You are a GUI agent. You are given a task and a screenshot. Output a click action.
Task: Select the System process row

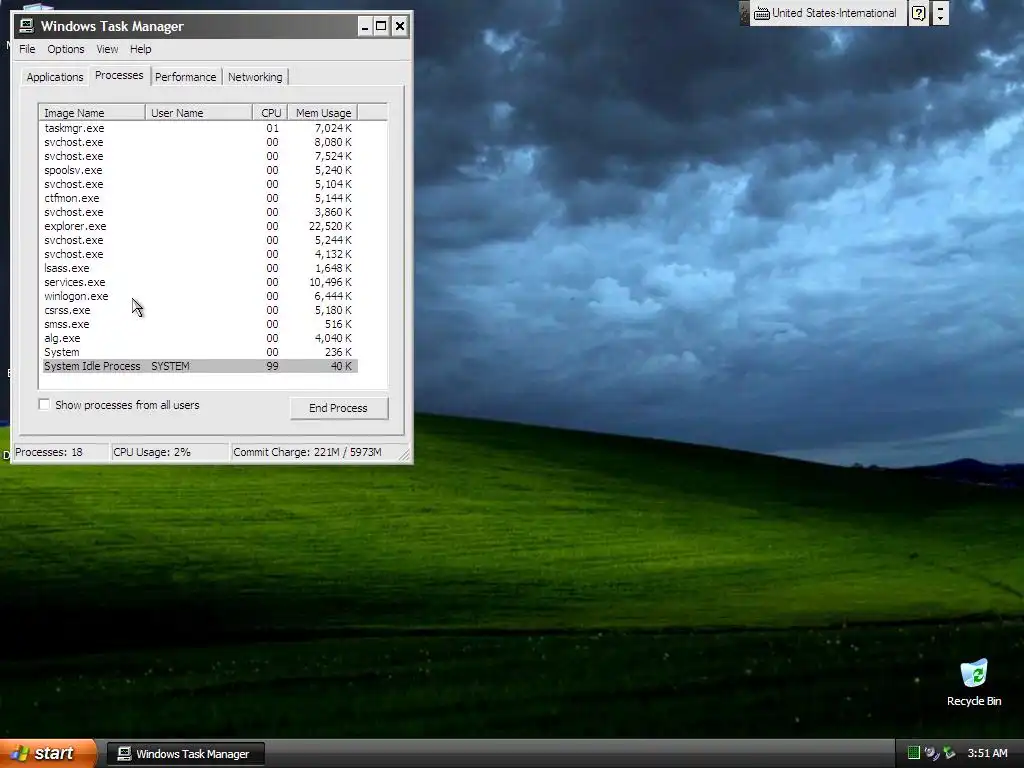[x=199, y=352]
